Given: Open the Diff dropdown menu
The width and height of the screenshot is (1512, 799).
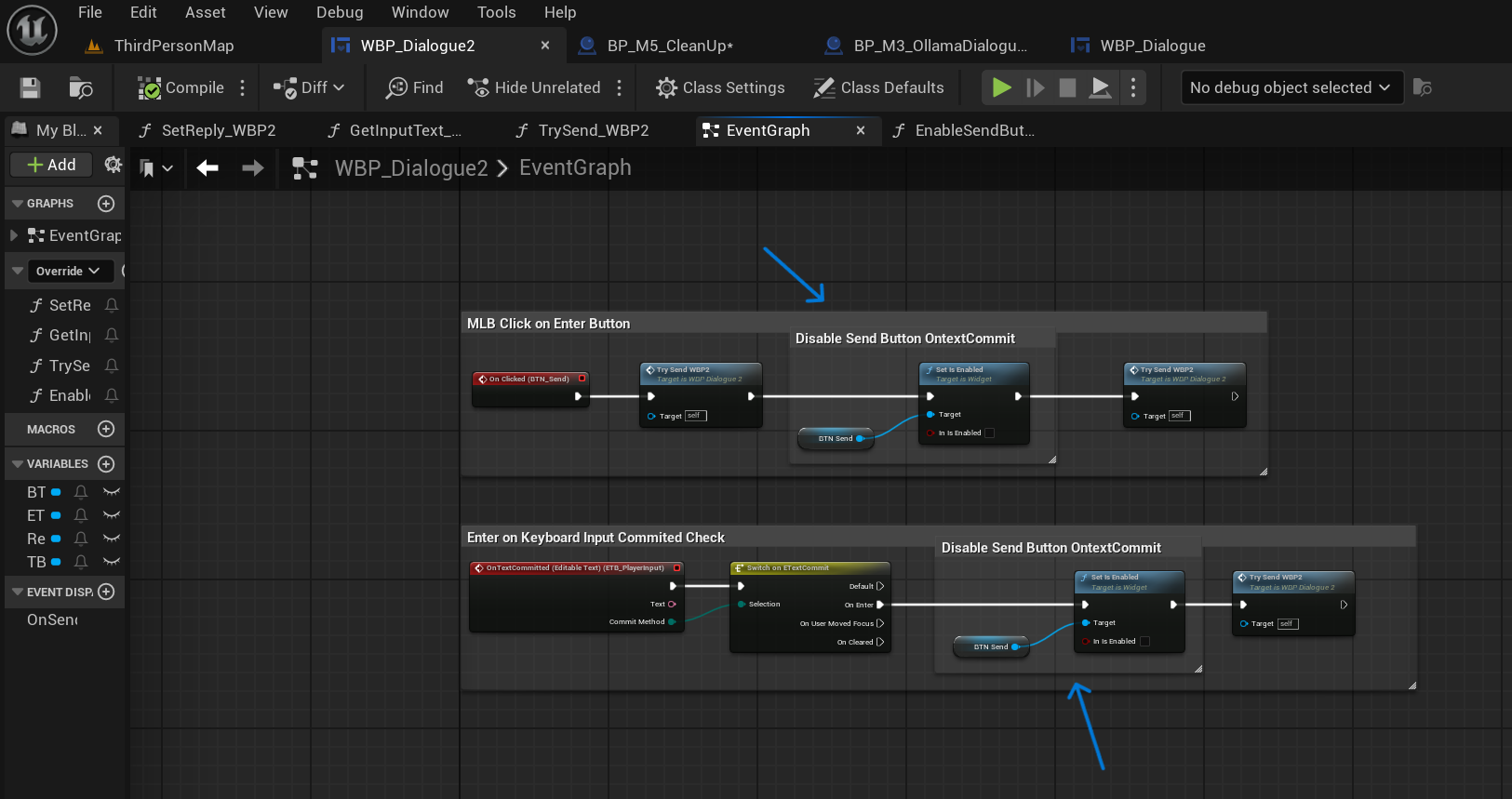Looking at the screenshot, I should (x=309, y=87).
